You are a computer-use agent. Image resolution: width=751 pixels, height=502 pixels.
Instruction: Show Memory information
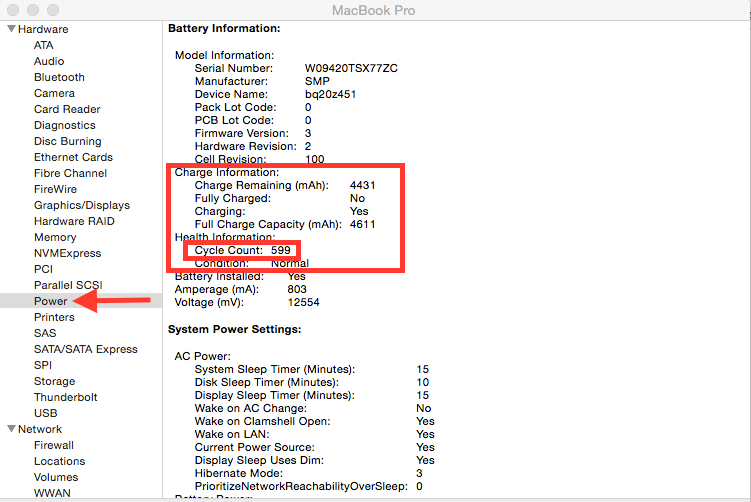55,237
